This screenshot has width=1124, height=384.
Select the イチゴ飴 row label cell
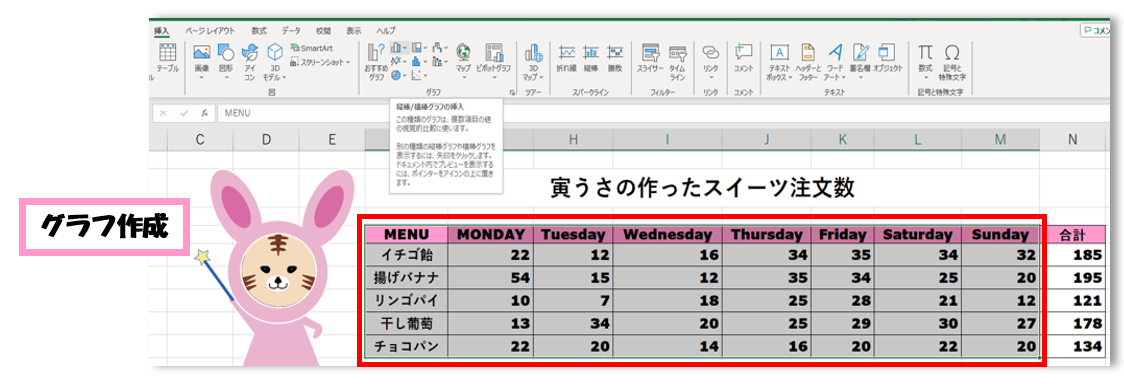point(406,254)
